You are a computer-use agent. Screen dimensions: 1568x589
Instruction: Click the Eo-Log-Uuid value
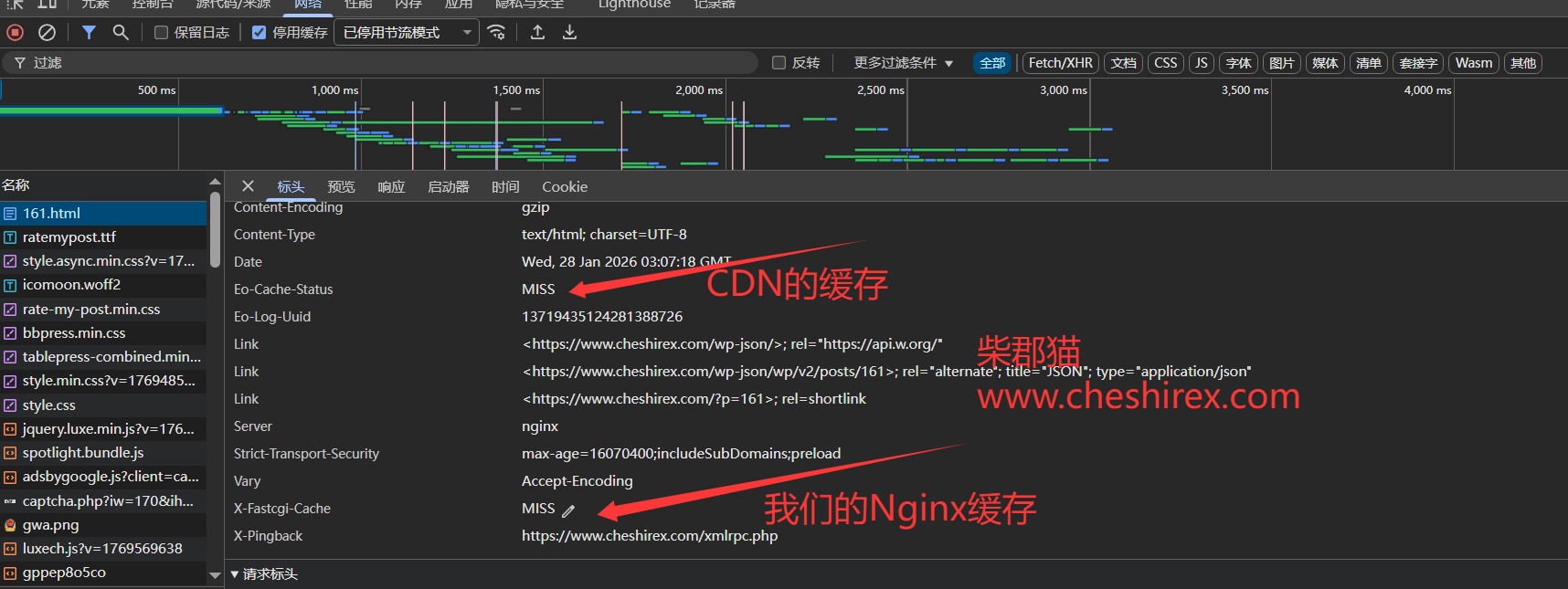tap(602, 317)
